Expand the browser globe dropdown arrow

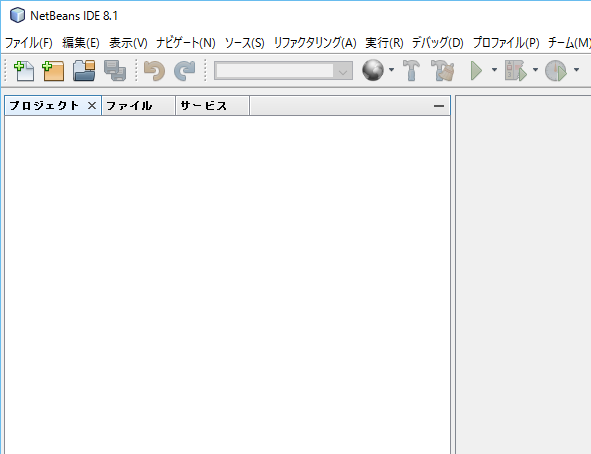(x=391, y=70)
